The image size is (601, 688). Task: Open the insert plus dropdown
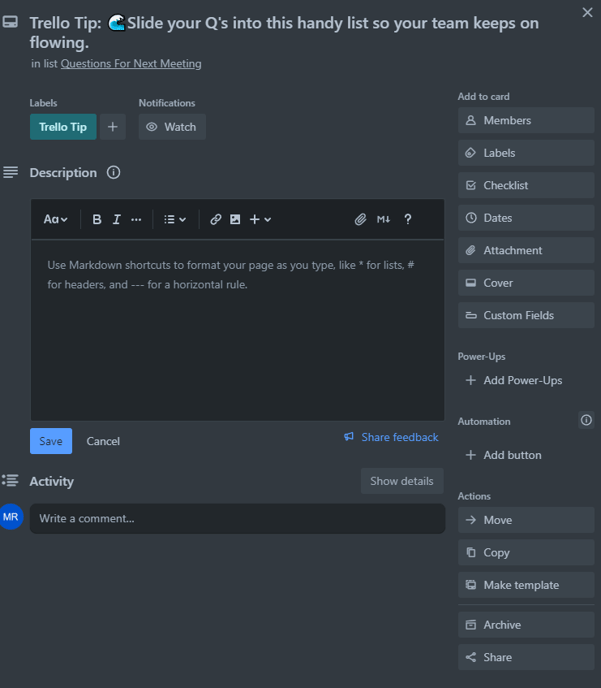[260, 219]
